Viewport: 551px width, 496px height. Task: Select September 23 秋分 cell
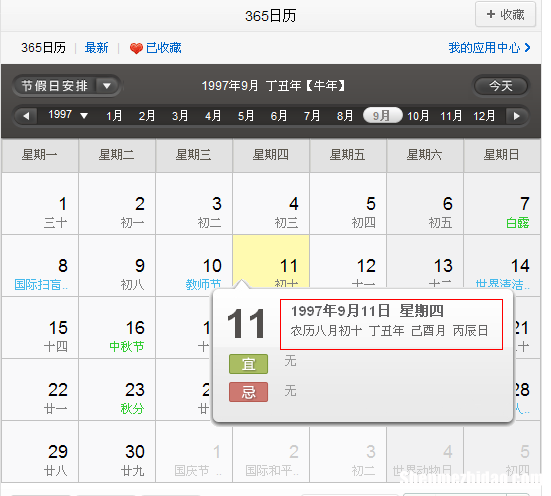(x=117, y=389)
